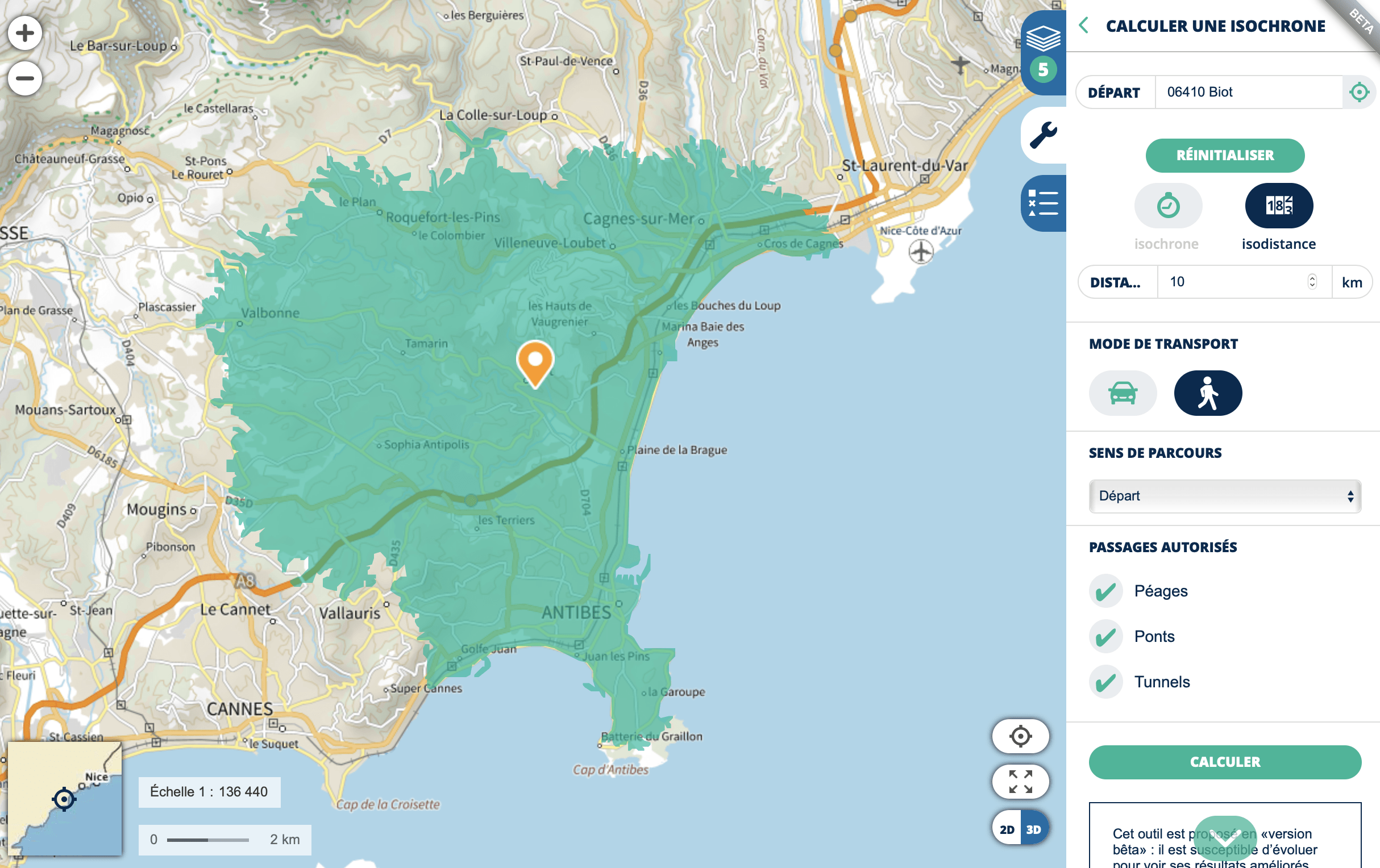Uncheck the Tunnels checkbox
Viewport: 1380px width, 868px height.
[x=1105, y=682]
